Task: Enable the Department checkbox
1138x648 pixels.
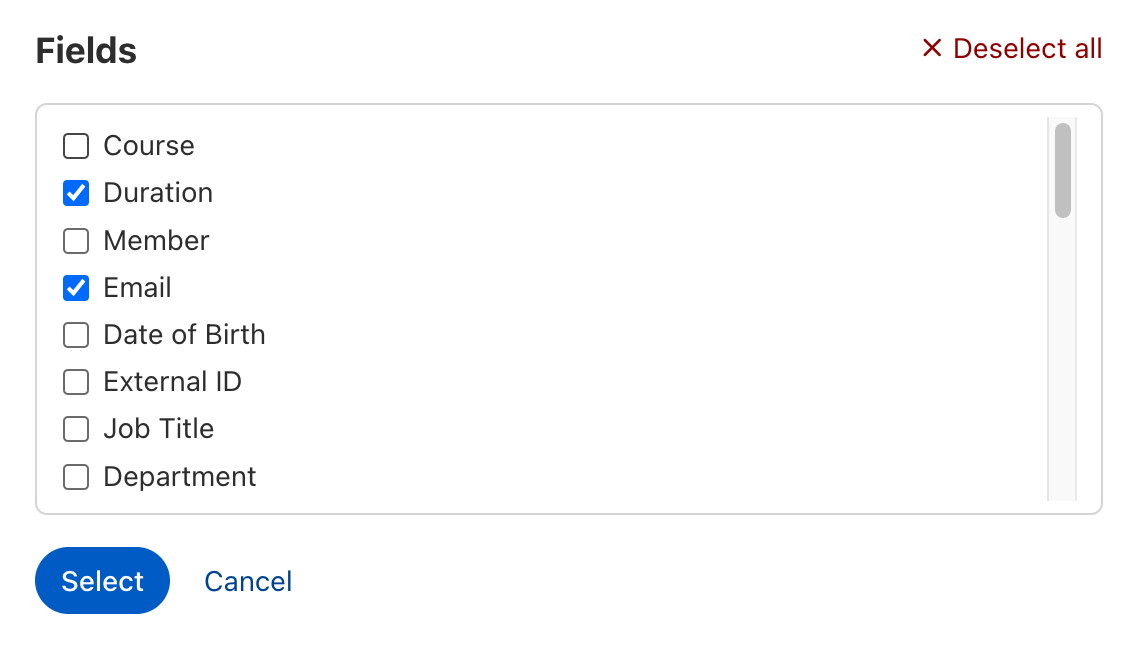Action: coord(76,477)
